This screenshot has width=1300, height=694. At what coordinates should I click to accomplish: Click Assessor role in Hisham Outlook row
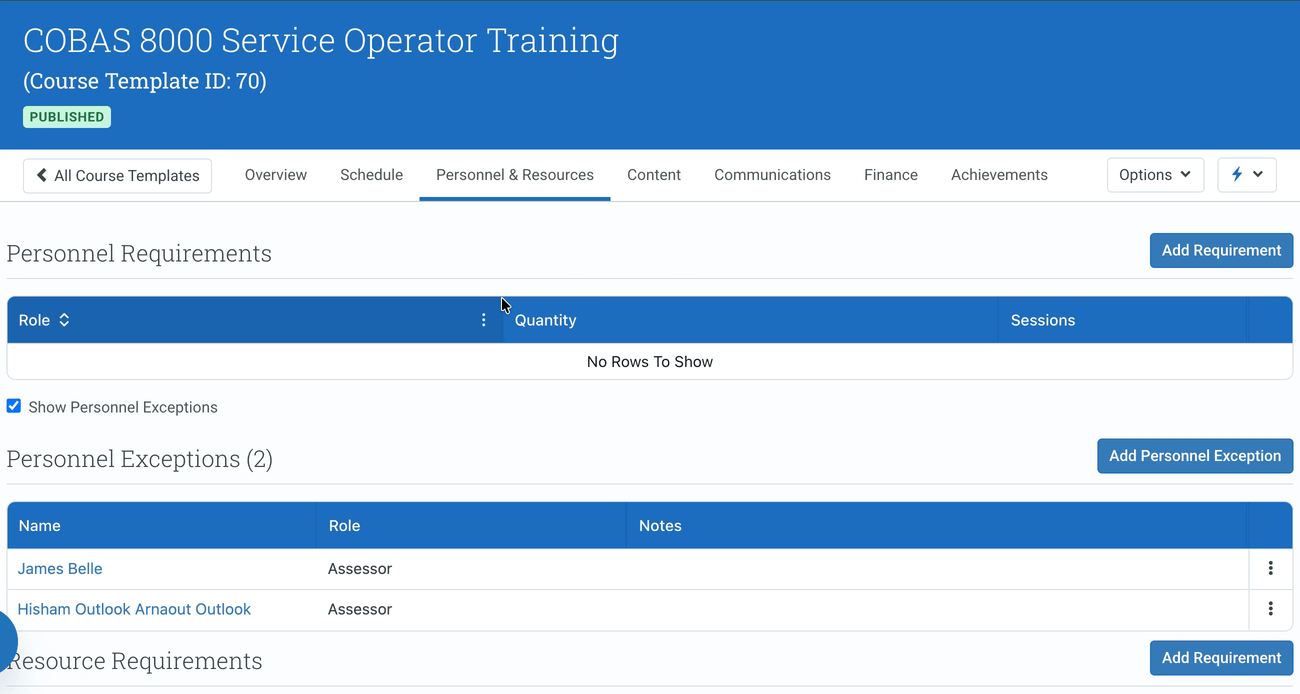point(360,609)
